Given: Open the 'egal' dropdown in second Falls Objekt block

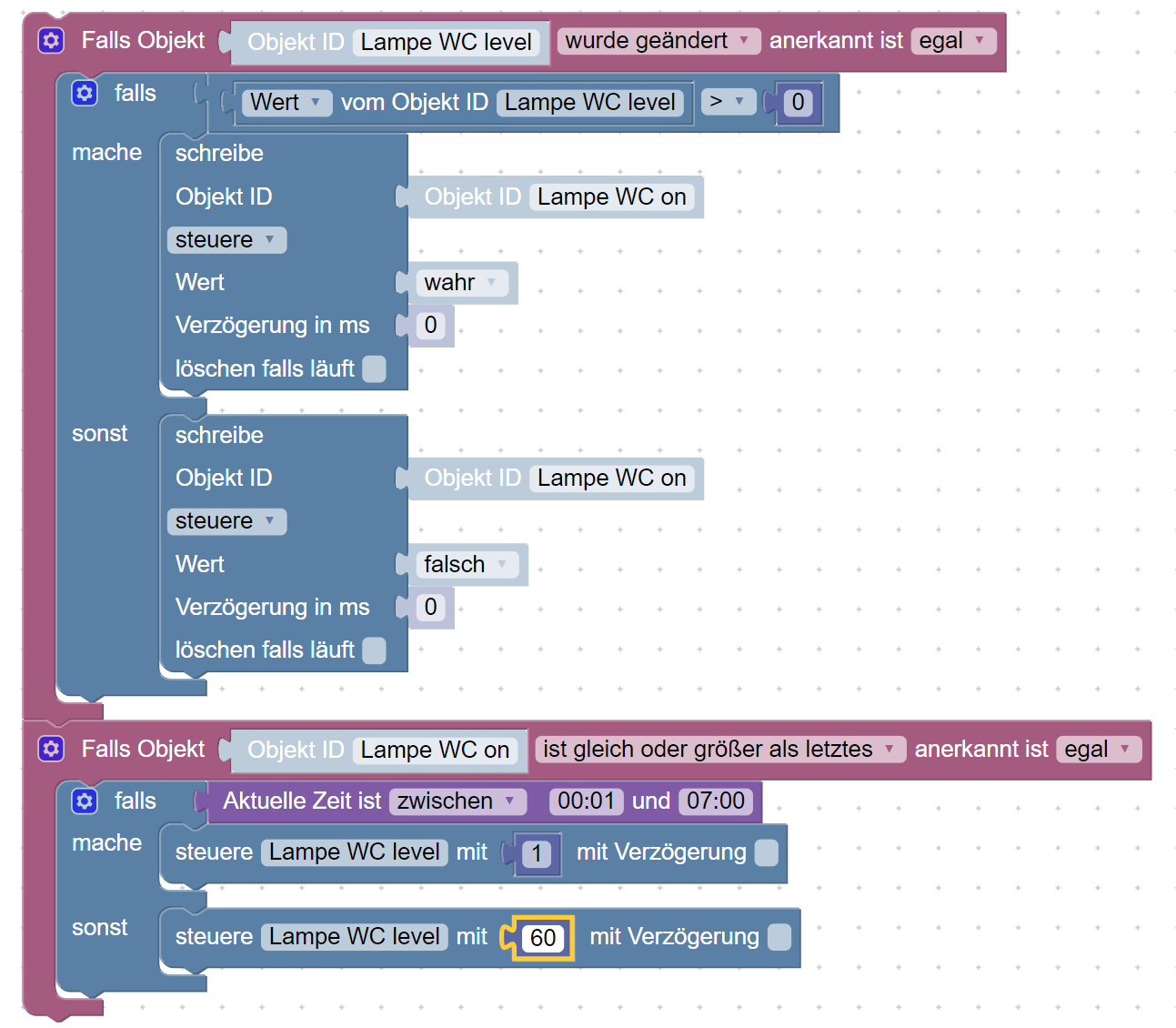Looking at the screenshot, I should [x=1099, y=750].
